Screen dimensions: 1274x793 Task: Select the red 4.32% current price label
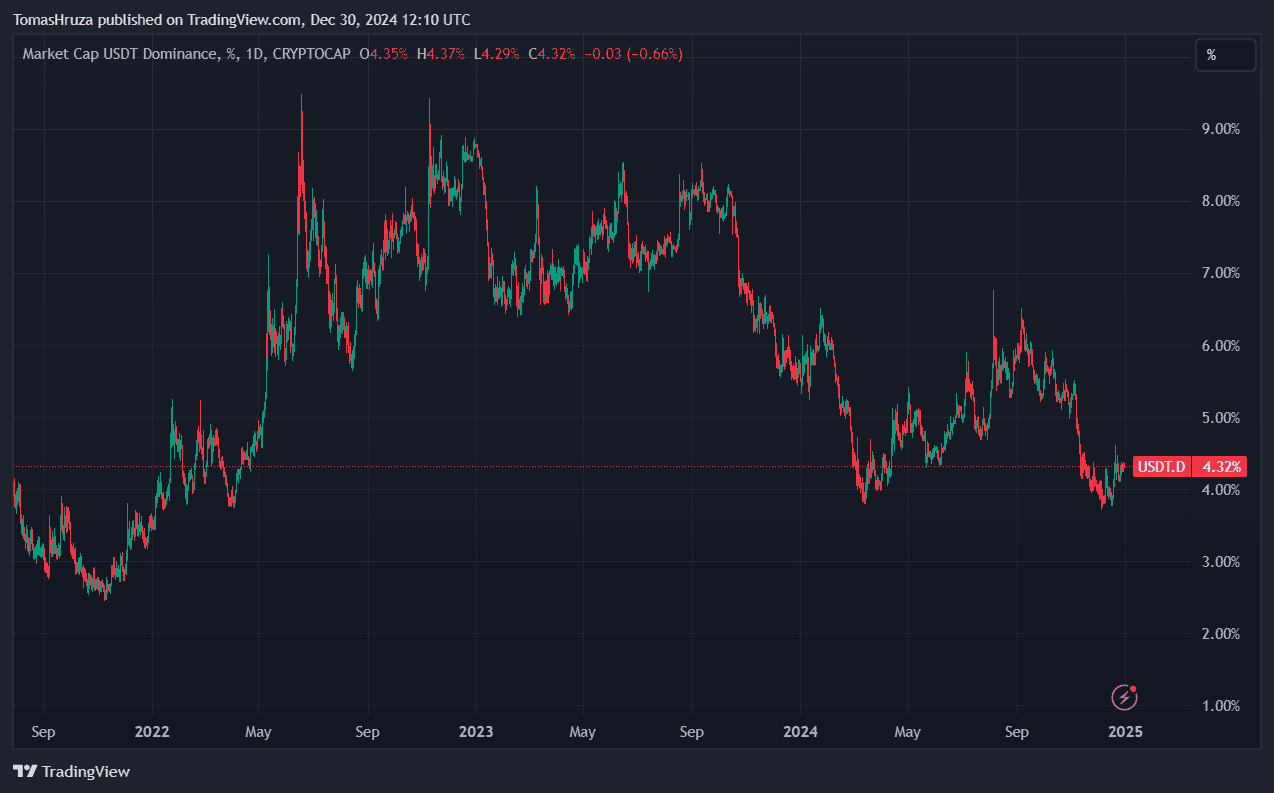pos(1222,467)
